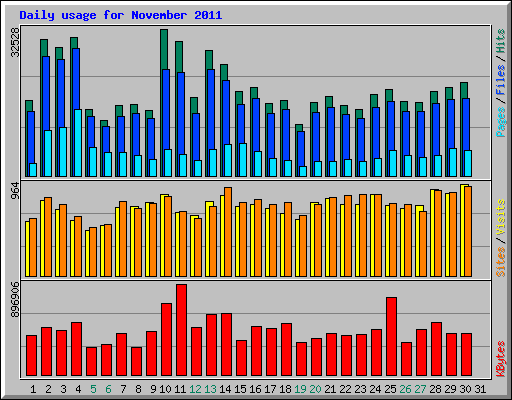Click day label 11 on the x-axis

[x=180, y=389]
